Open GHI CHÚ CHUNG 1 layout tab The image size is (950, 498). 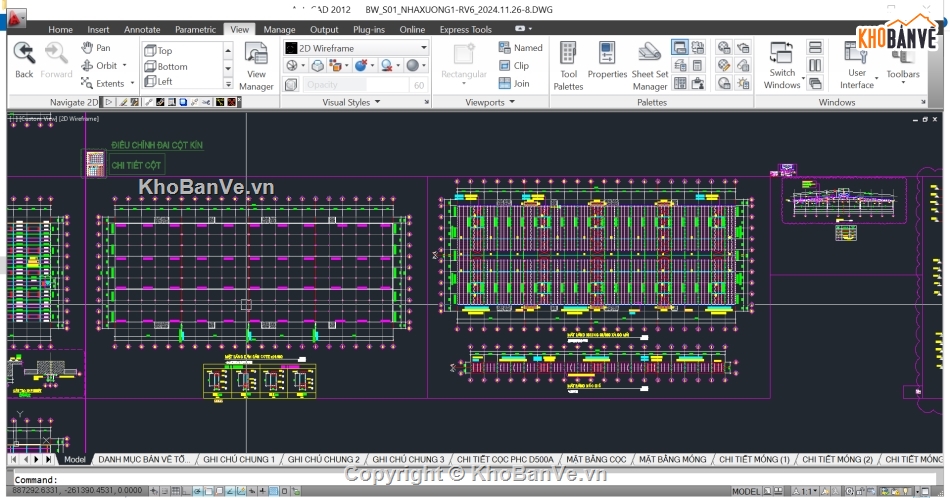coord(239,459)
